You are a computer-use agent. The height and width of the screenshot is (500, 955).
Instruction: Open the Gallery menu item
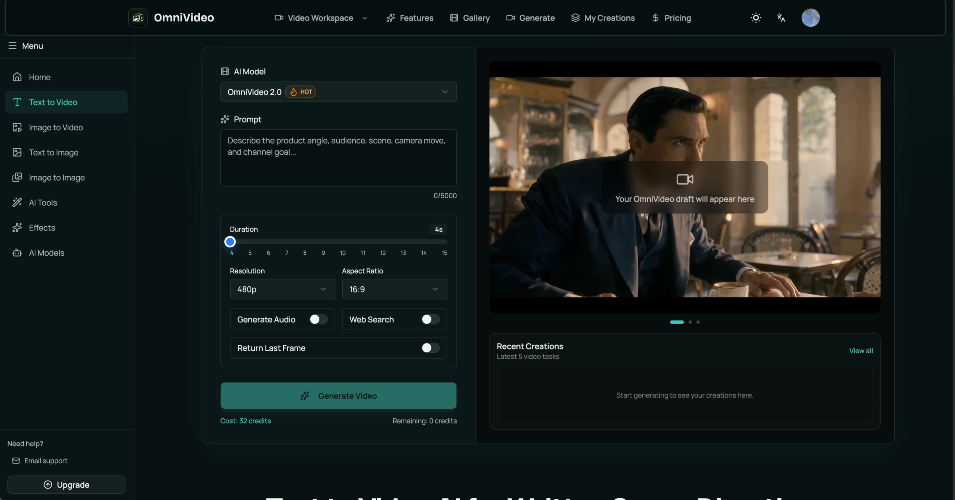pyautogui.click(x=470, y=18)
